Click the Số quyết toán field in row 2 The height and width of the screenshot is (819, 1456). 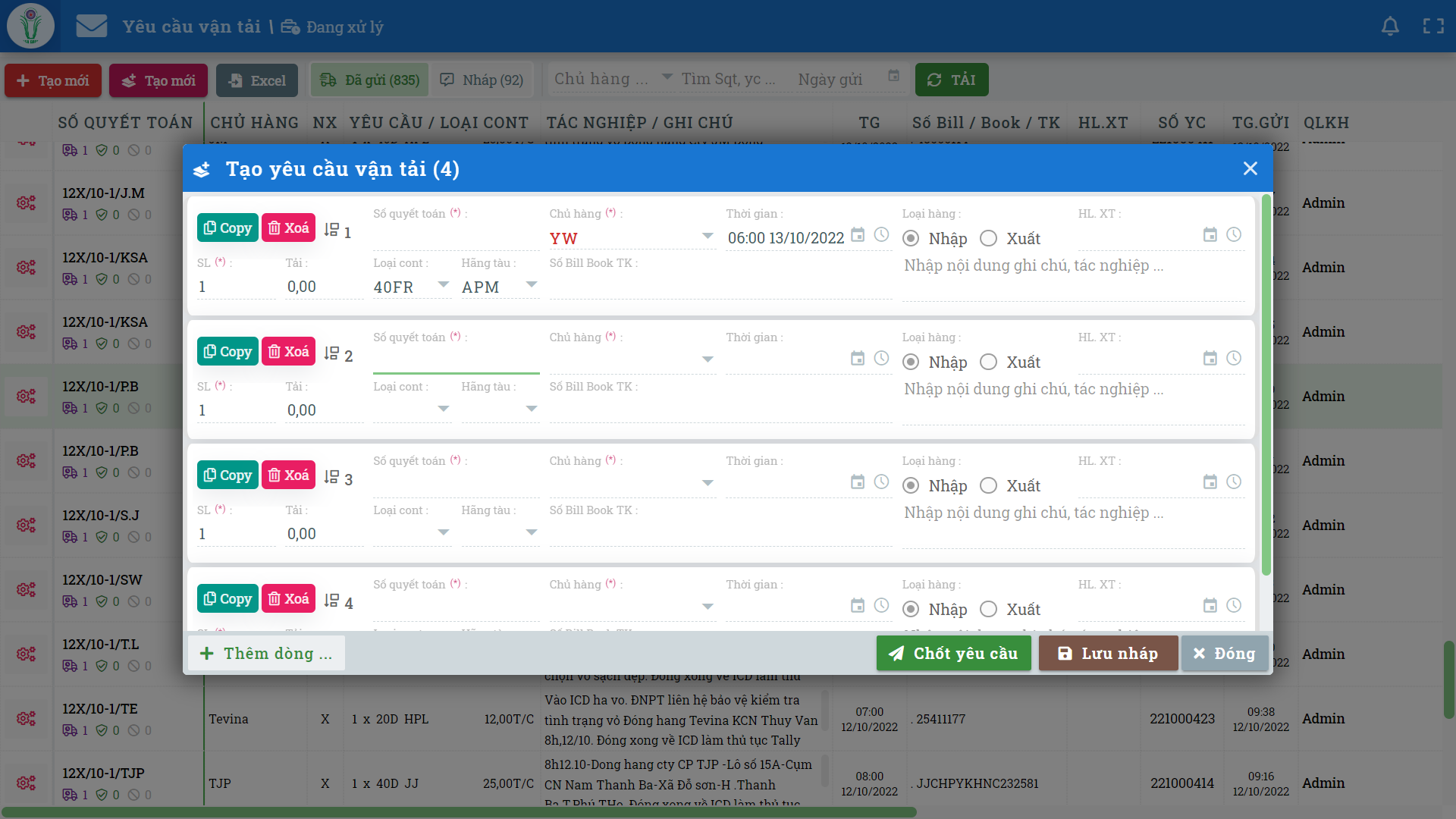click(456, 361)
